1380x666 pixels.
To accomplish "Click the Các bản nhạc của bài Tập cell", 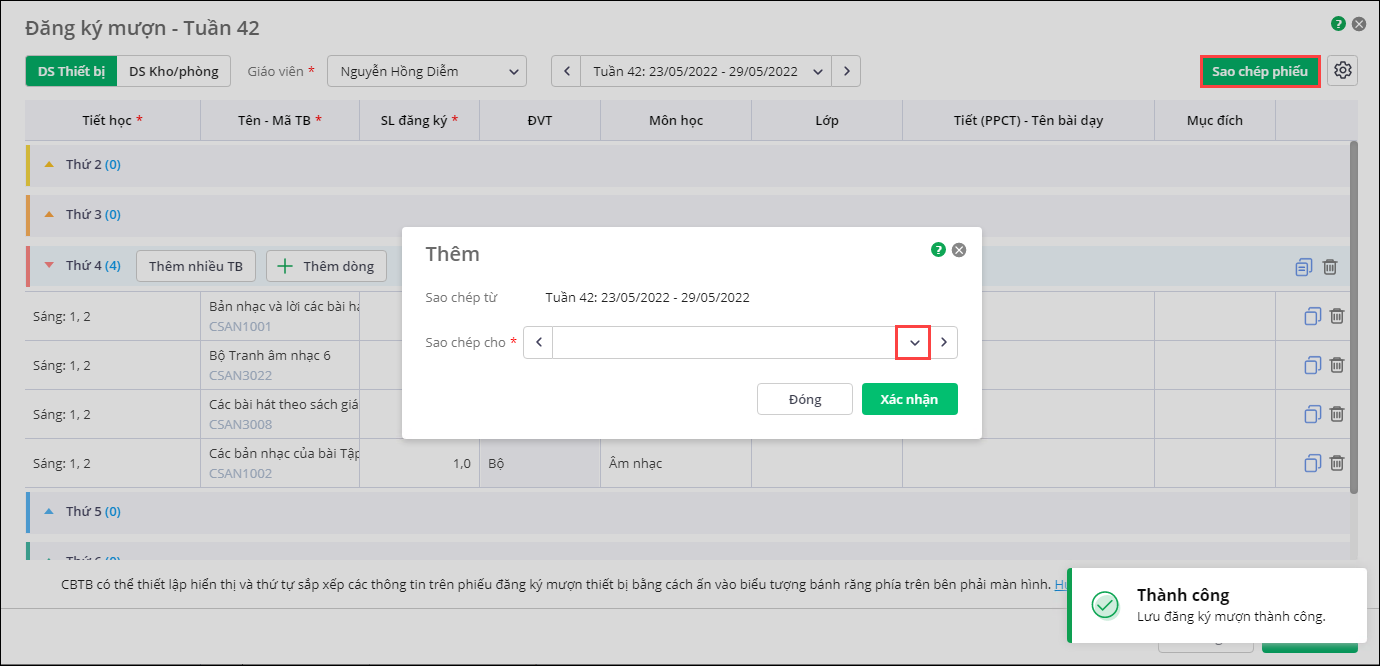I will pyautogui.click(x=280, y=463).
